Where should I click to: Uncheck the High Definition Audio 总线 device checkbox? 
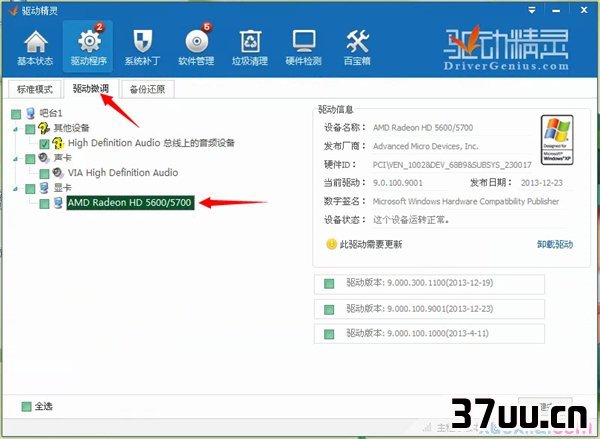point(44,144)
